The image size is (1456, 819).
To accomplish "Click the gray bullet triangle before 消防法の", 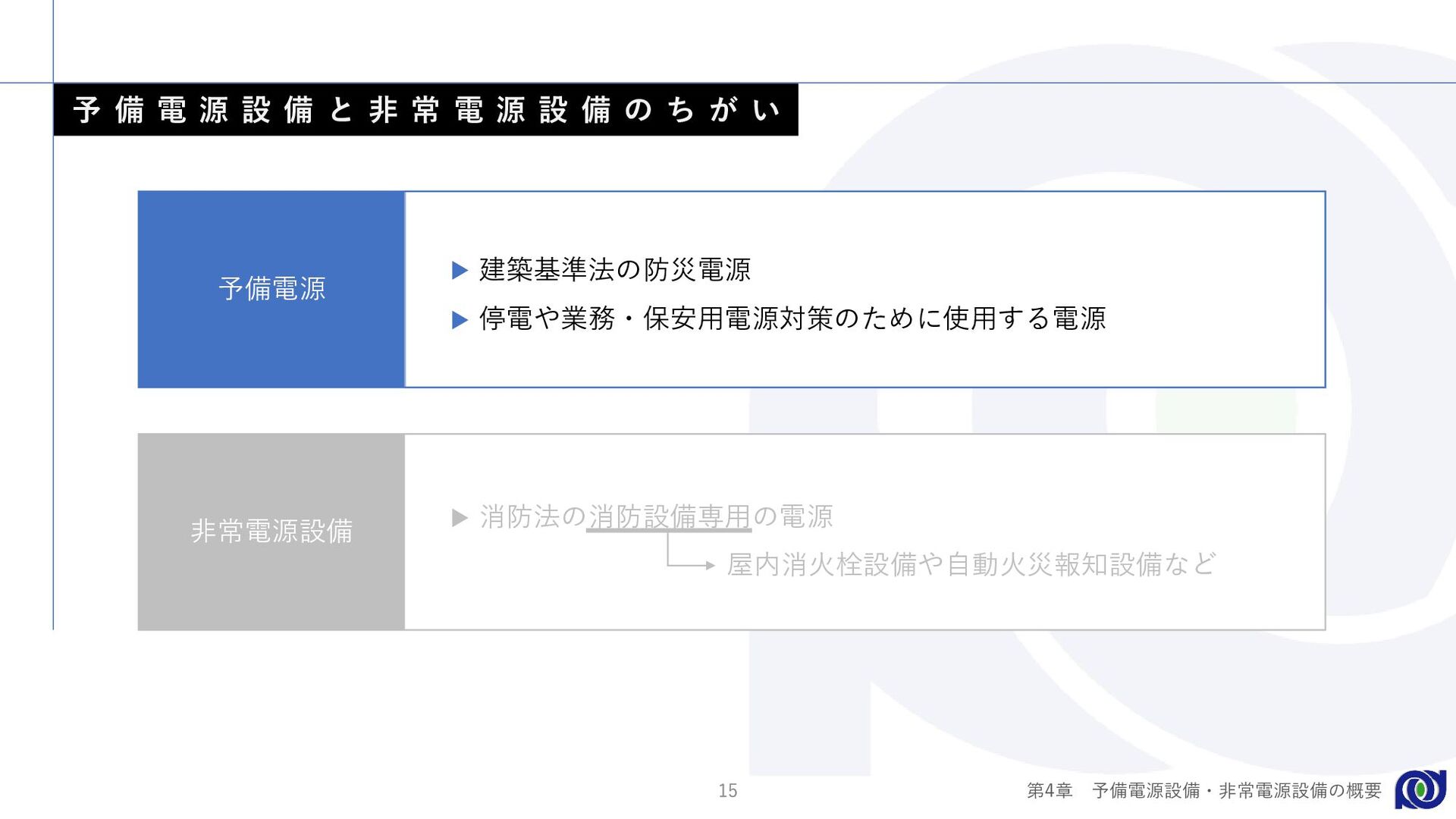I will pyautogui.click(x=460, y=518).
